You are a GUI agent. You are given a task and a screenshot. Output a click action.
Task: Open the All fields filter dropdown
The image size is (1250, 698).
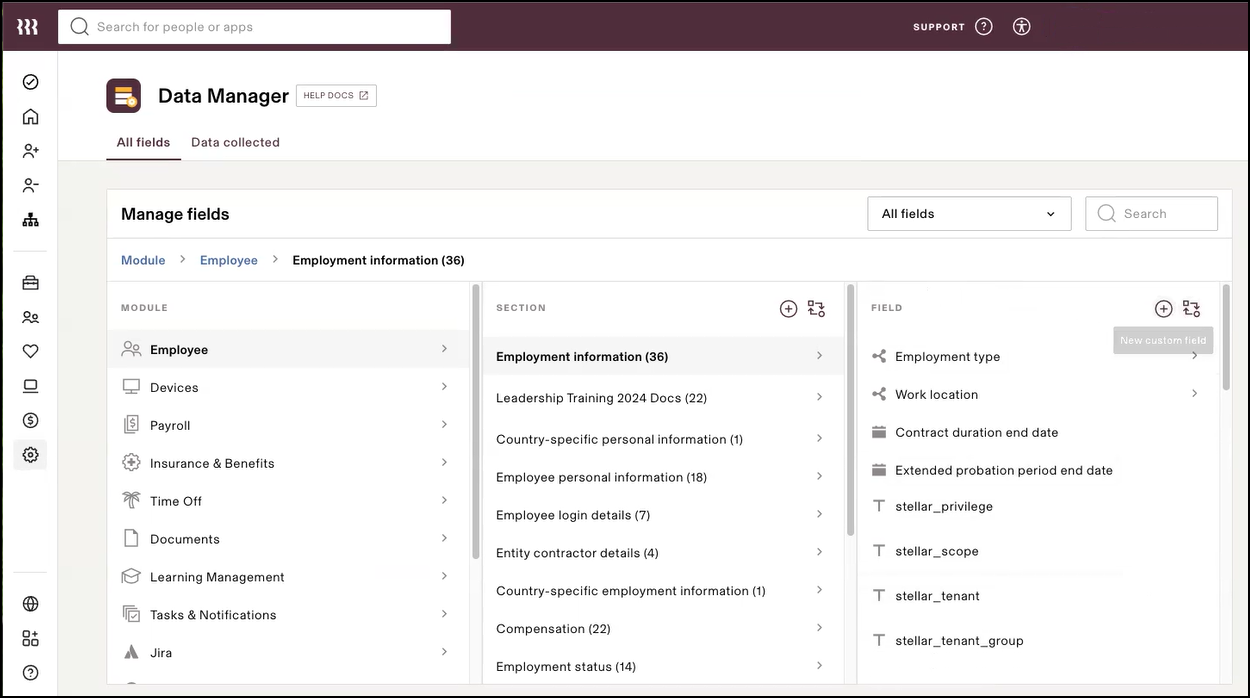point(968,213)
